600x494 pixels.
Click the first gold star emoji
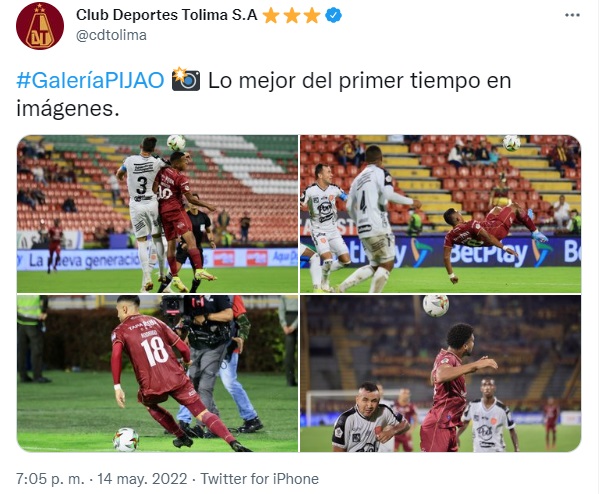(271, 16)
